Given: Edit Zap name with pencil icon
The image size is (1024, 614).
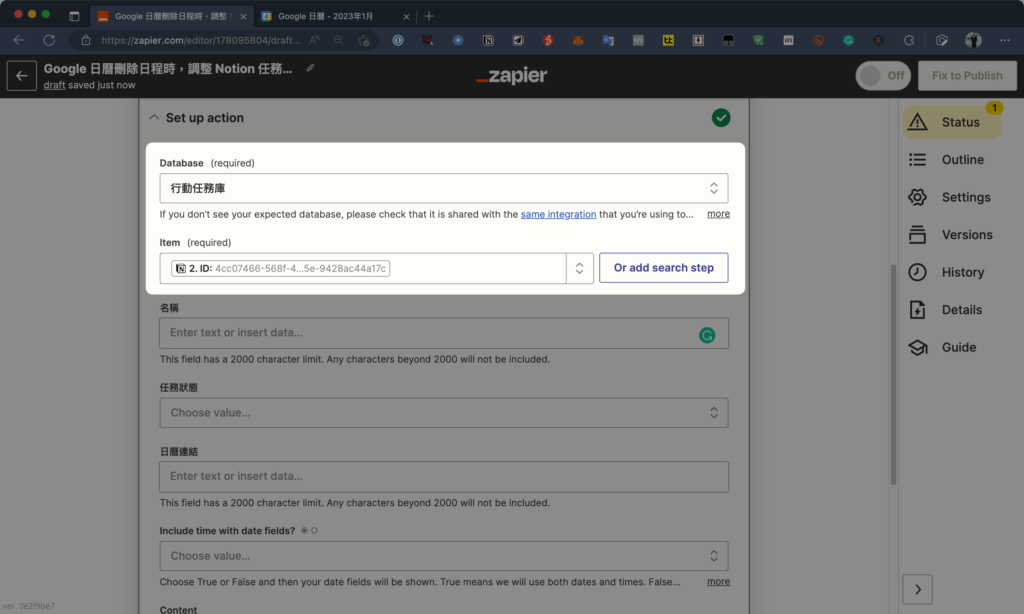Looking at the screenshot, I should pos(310,68).
